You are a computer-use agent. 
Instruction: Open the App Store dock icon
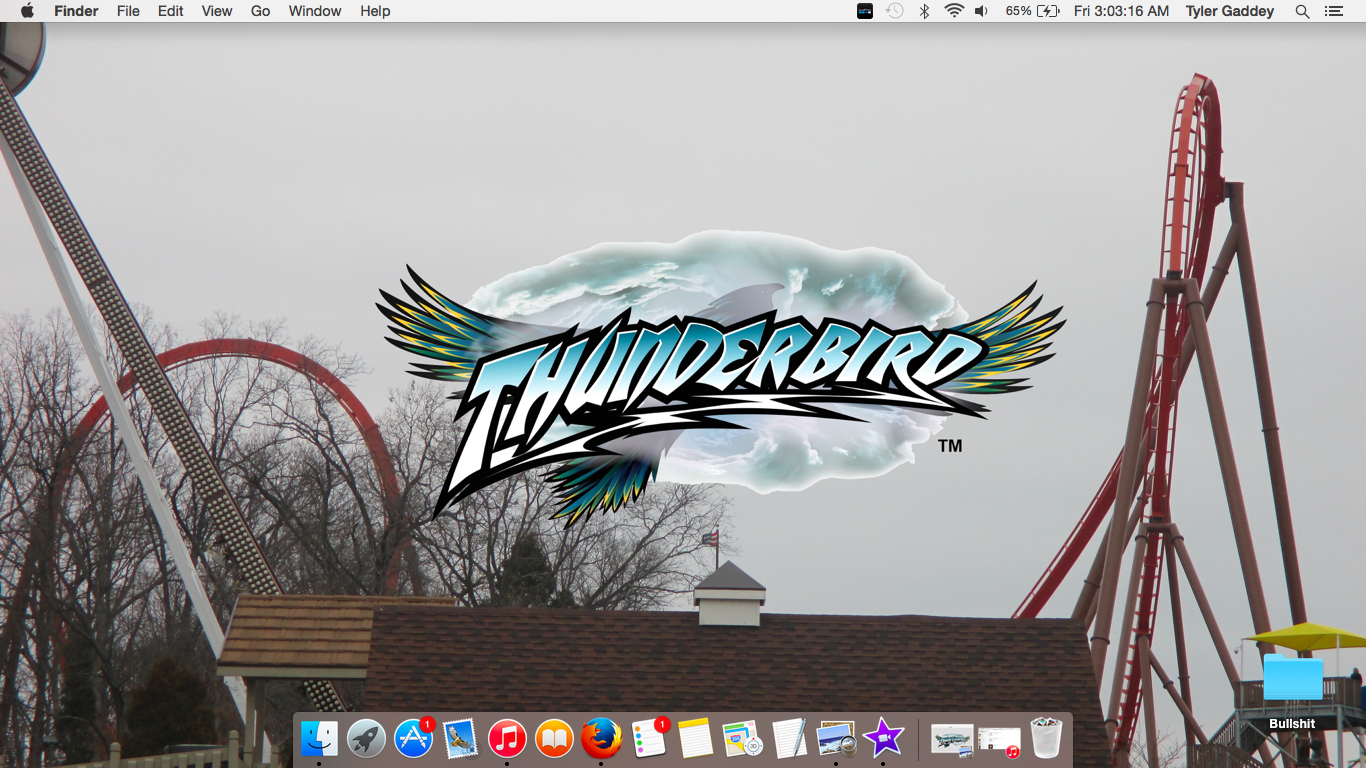click(x=413, y=739)
